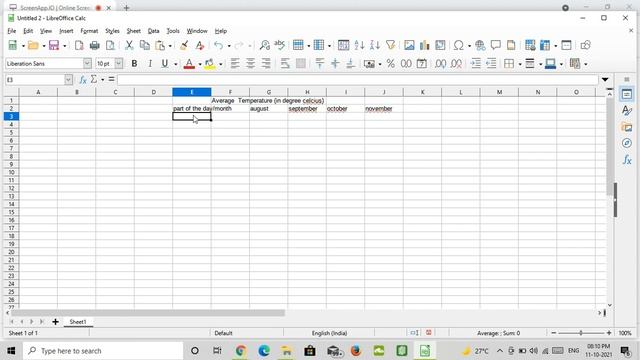Open Underline style dropdown arrow
The image size is (640, 360).
pos(176,64)
